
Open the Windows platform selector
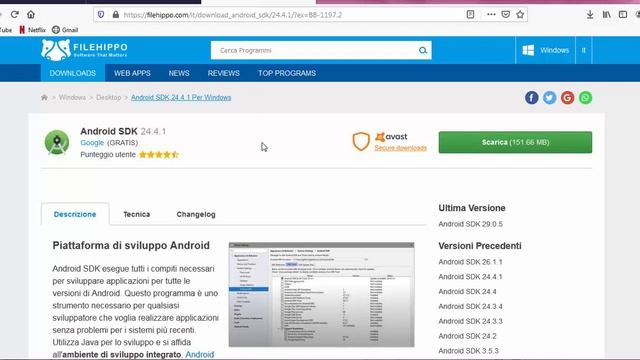(x=545, y=50)
